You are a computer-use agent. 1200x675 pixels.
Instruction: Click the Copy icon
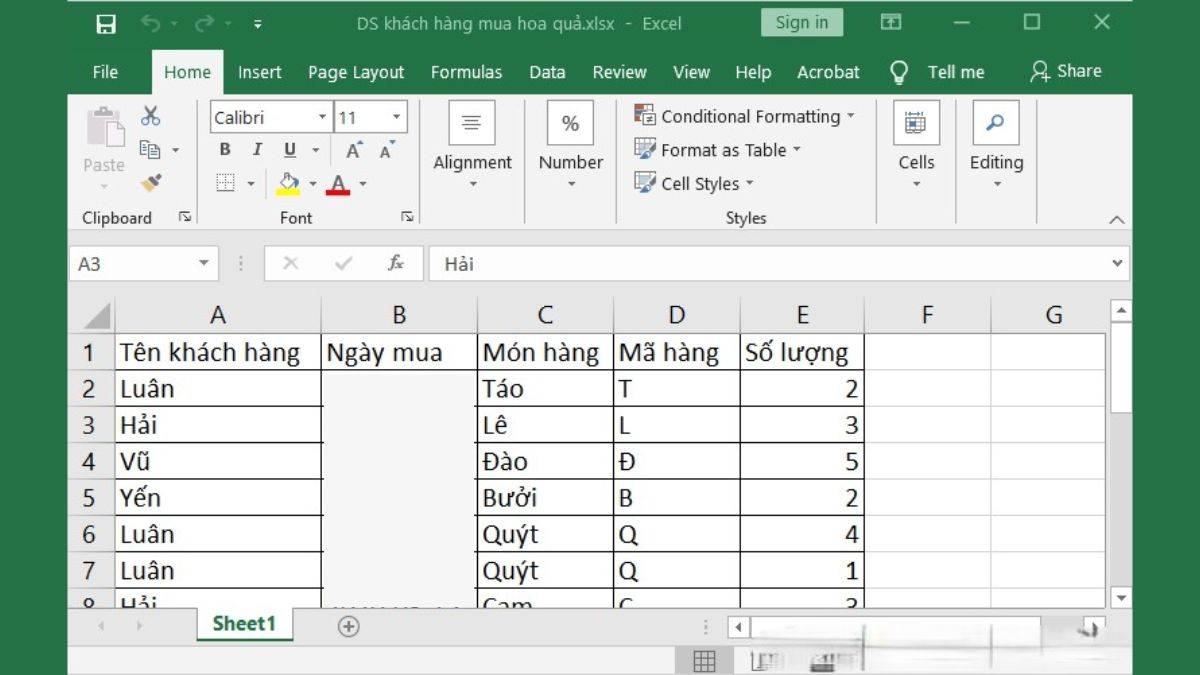tap(150, 150)
